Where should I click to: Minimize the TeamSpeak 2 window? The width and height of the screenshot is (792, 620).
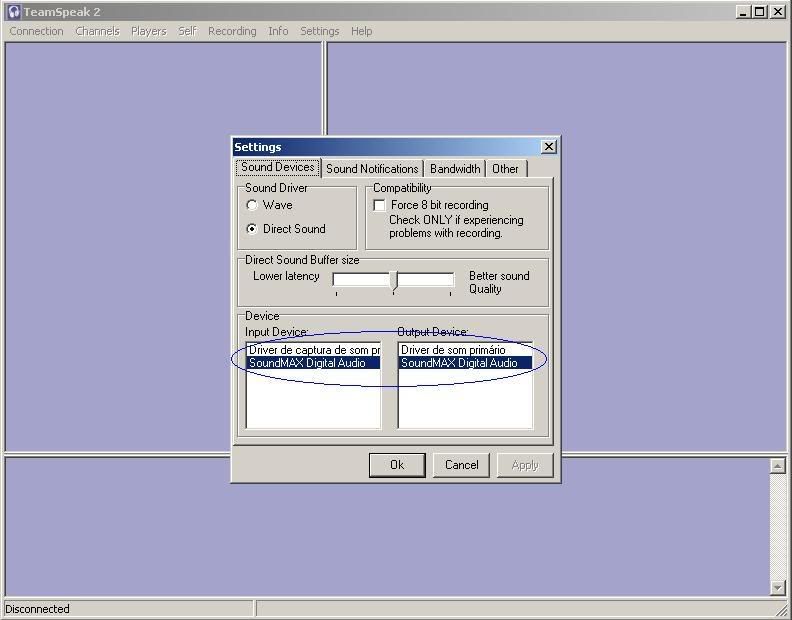(x=742, y=12)
